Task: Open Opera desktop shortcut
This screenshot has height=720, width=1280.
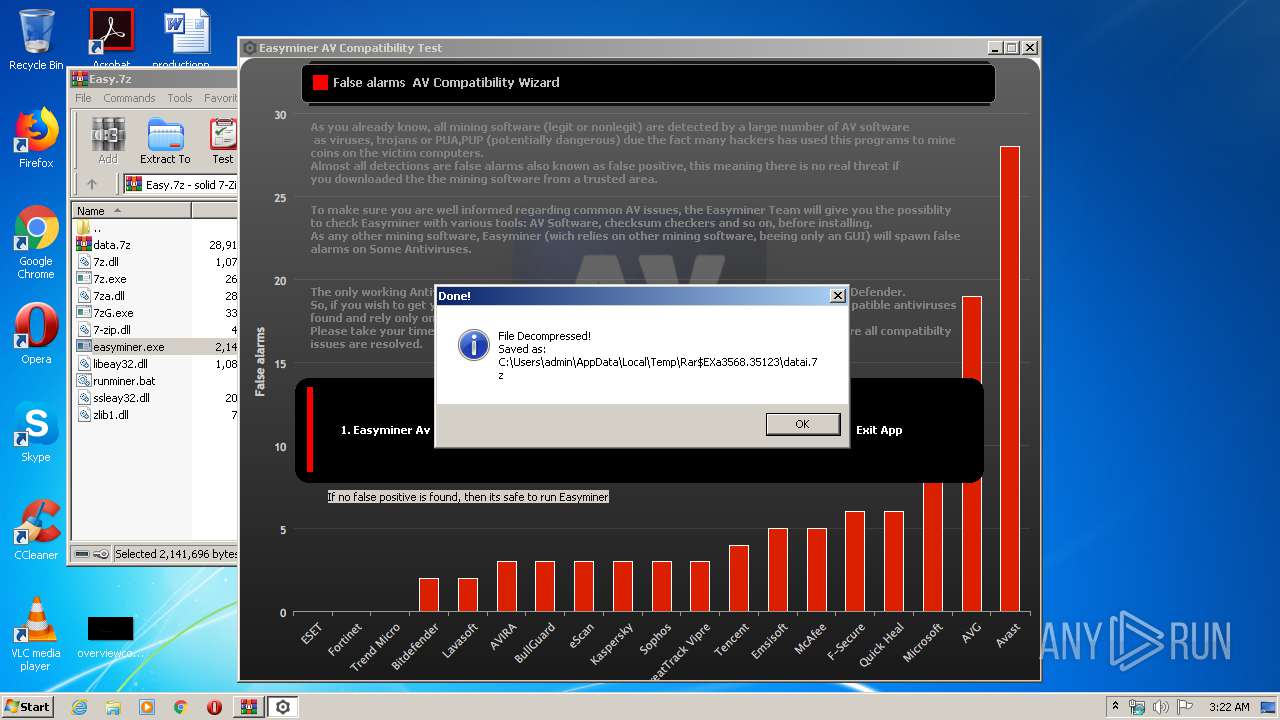Action: click(x=36, y=335)
